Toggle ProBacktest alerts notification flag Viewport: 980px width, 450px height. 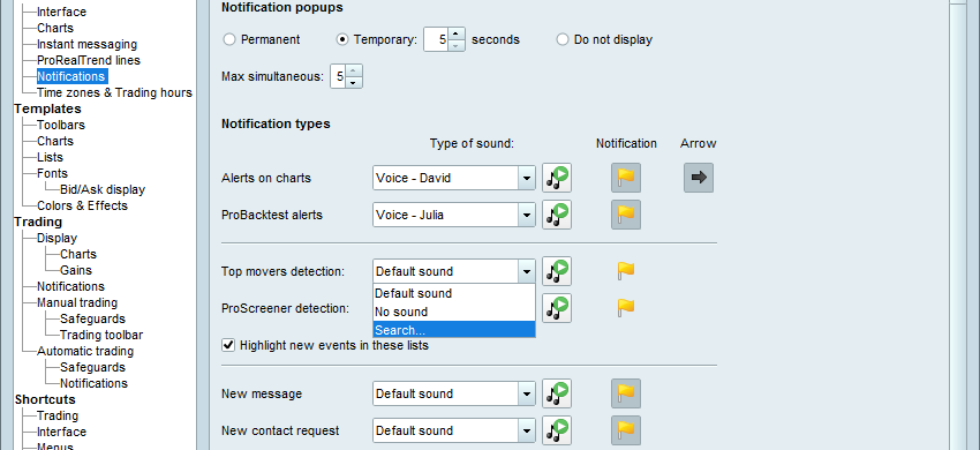click(x=626, y=214)
